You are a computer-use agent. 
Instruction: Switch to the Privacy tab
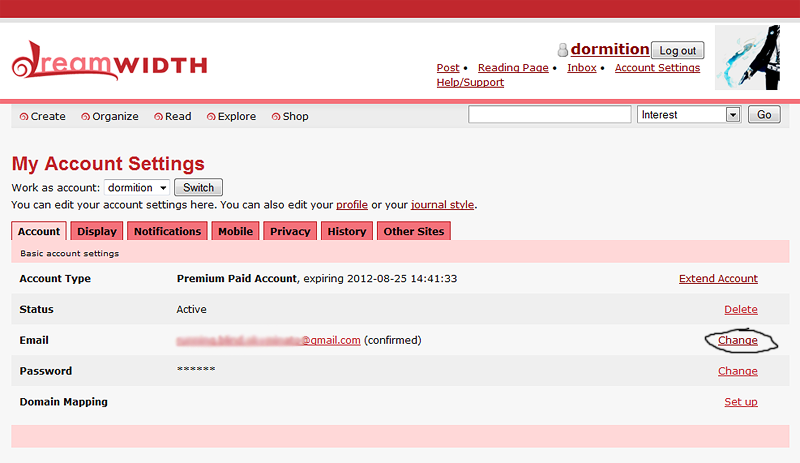pyautogui.click(x=290, y=231)
